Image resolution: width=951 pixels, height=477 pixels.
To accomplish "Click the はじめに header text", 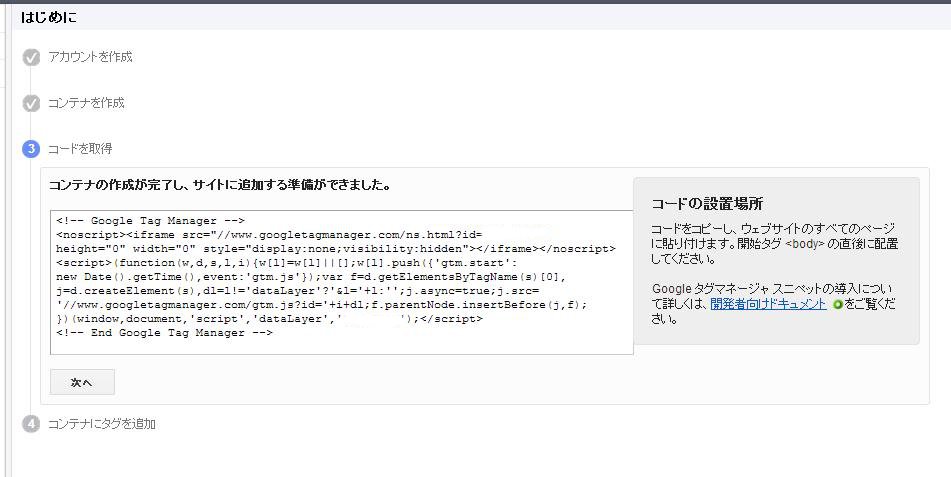I will tap(49, 17).
